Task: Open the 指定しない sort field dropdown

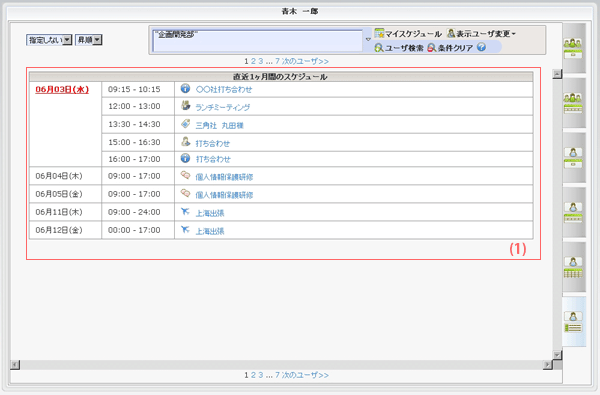Action: pyautogui.click(x=49, y=40)
